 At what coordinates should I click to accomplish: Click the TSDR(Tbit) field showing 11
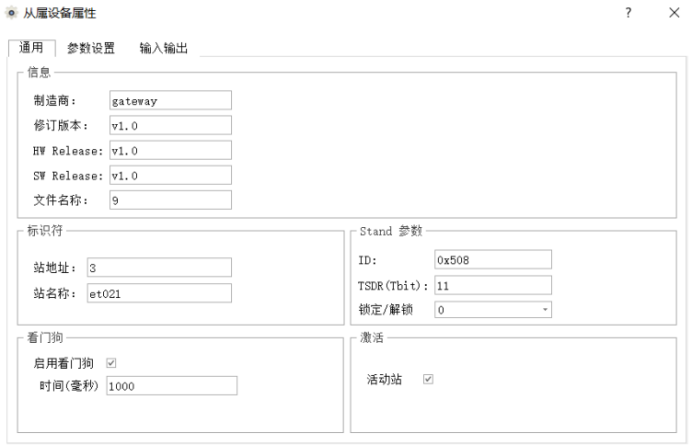tap(493, 285)
